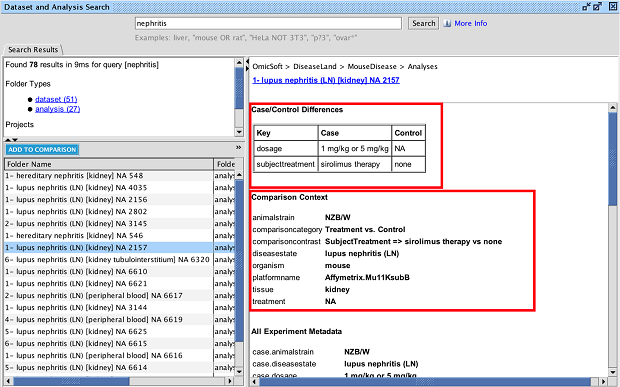Click the ADD TO COMPARISON button
The image size is (620, 387).
pyautogui.click(x=42, y=149)
